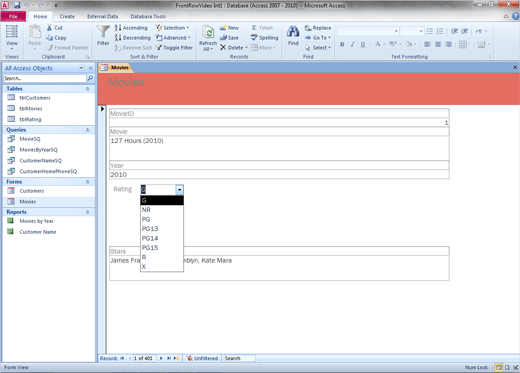Collapse the Tables group in navigation pane

coord(88,89)
